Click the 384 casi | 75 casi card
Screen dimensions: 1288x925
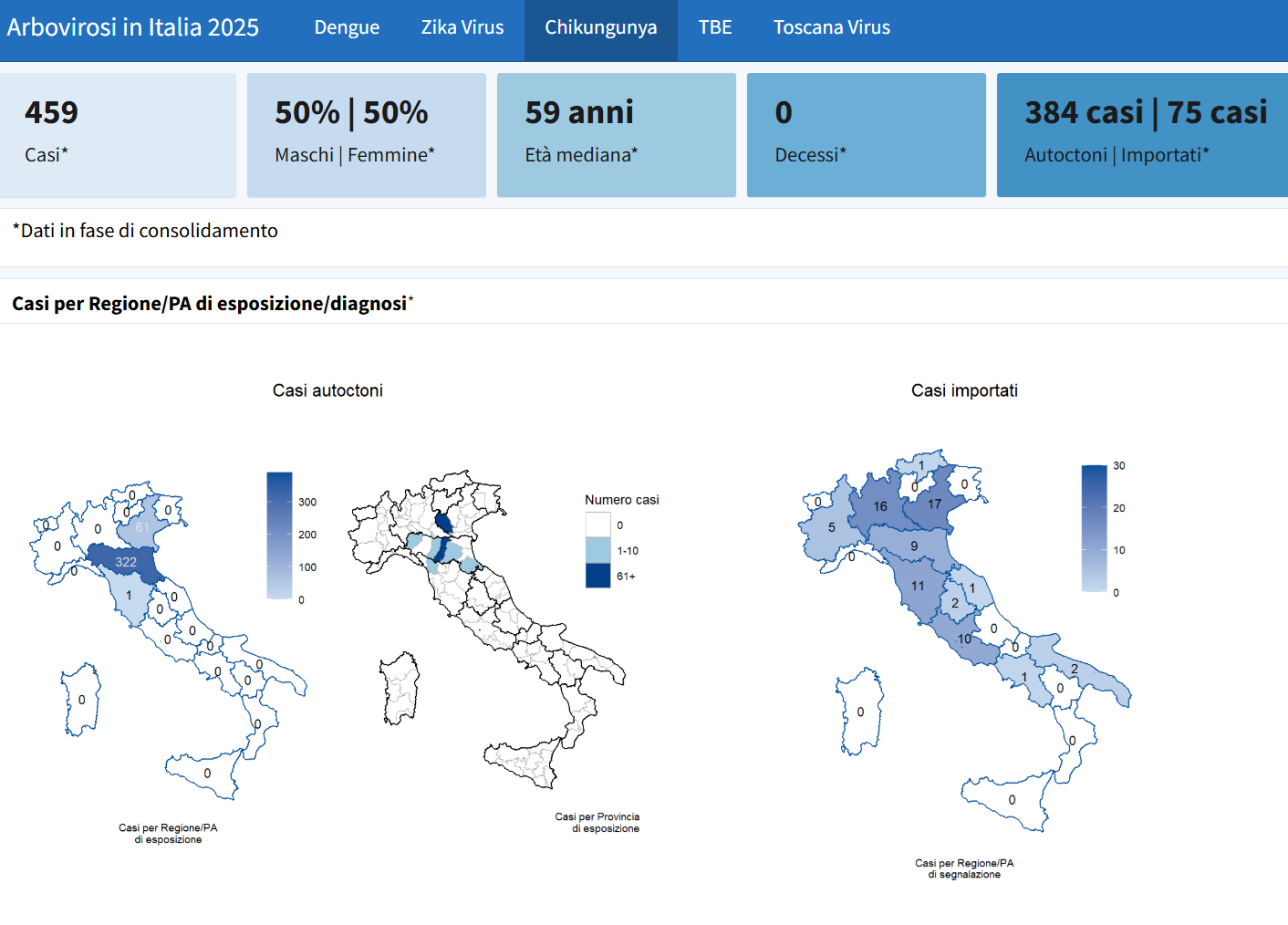pyautogui.click(x=1141, y=135)
